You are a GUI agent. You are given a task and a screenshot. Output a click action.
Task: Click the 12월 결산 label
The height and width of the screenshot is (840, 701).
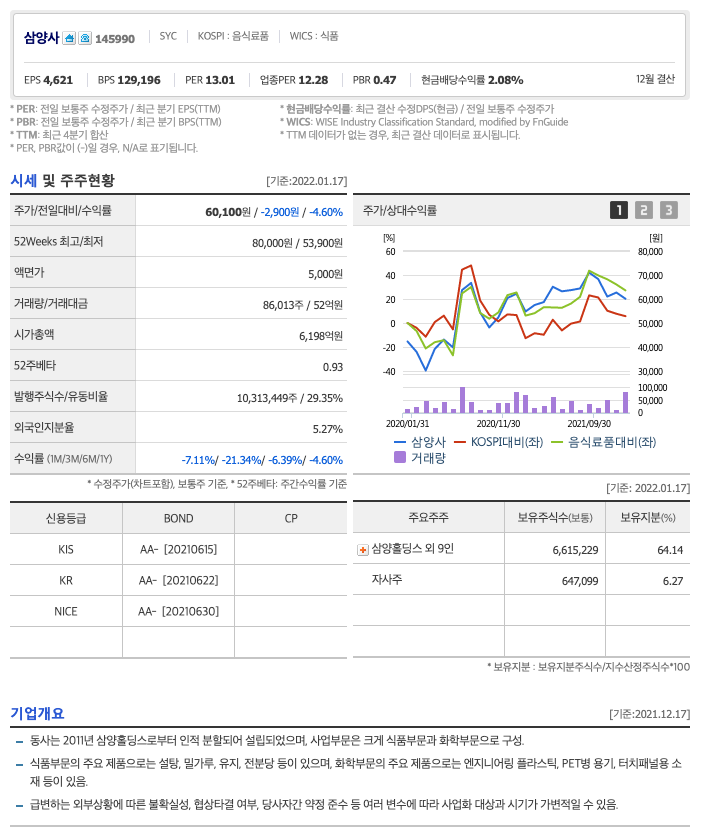pyautogui.click(x=655, y=79)
